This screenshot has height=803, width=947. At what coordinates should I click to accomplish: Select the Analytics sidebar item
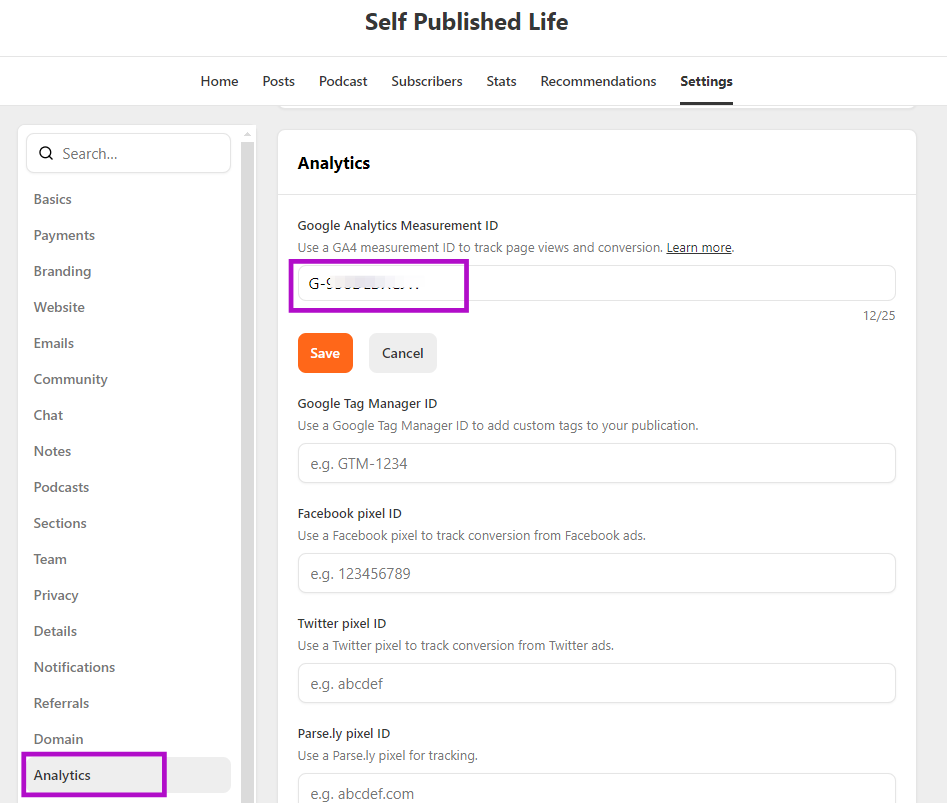62,775
